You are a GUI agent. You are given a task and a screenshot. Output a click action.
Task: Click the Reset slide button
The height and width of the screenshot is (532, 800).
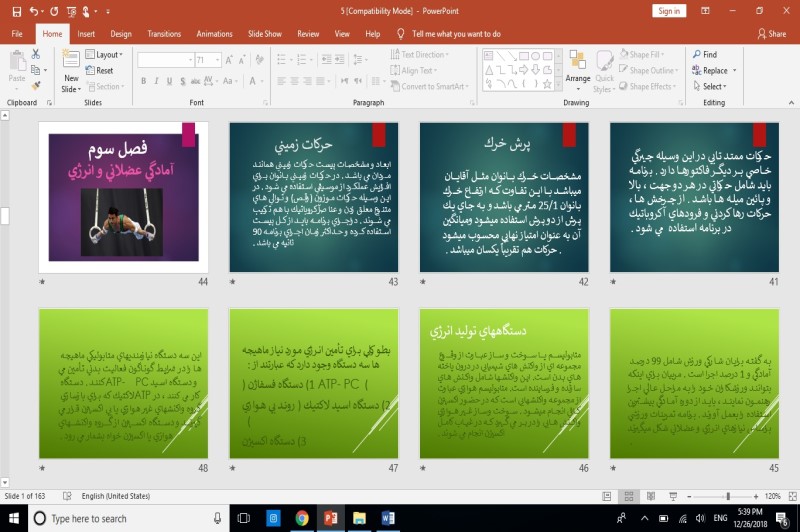tap(99, 71)
